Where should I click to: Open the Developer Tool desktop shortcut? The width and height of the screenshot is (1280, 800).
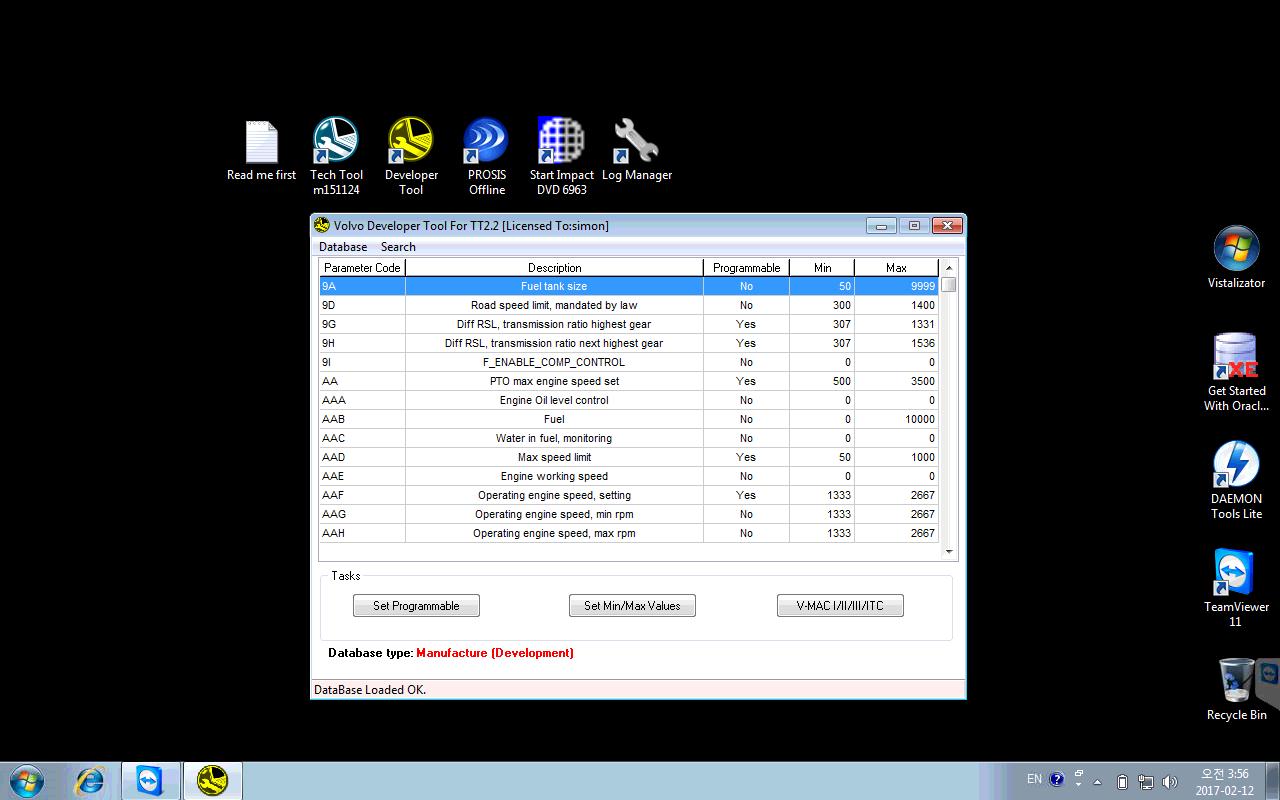411,156
